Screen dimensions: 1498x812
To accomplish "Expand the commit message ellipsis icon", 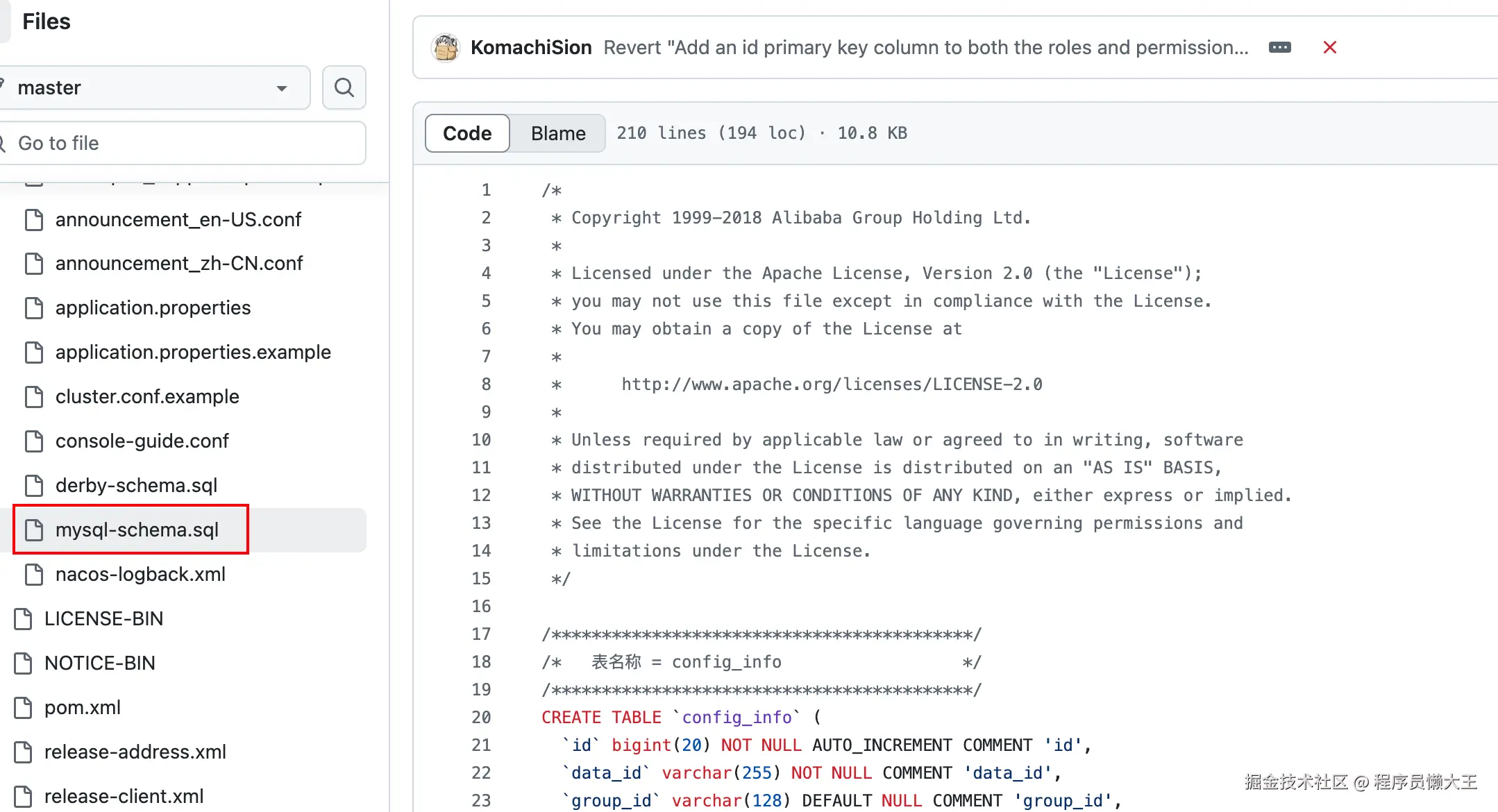I will pyautogui.click(x=1279, y=47).
